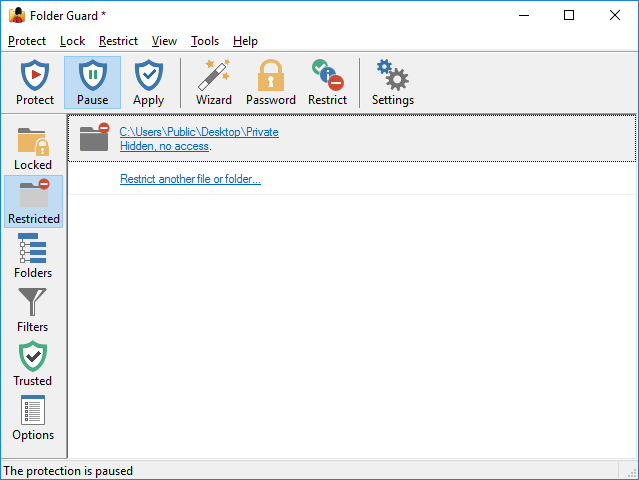The image size is (639, 480).
Task: Close the Folder Guard window
Action: [x=615, y=15]
